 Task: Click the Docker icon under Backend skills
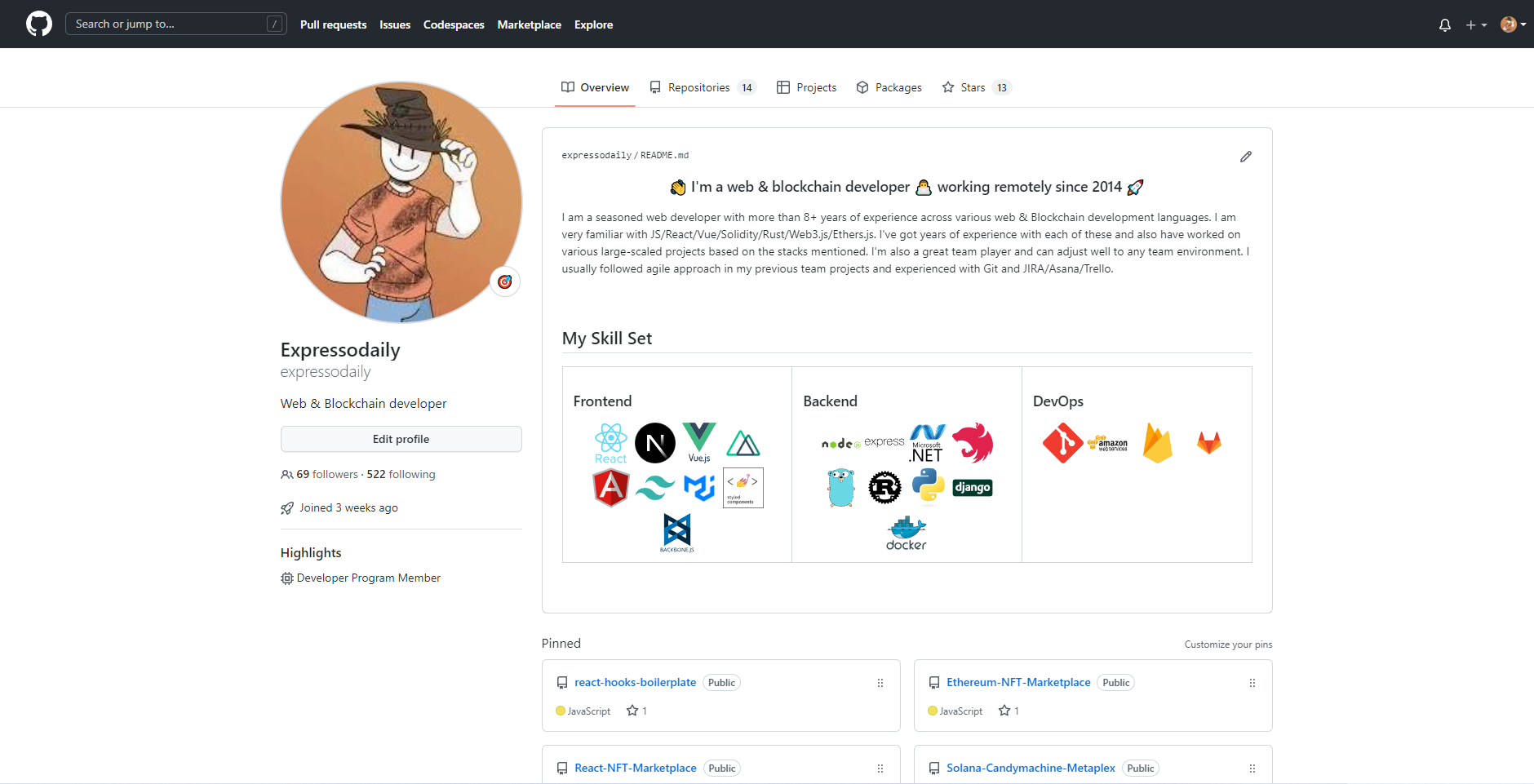pyautogui.click(x=907, y=530)
